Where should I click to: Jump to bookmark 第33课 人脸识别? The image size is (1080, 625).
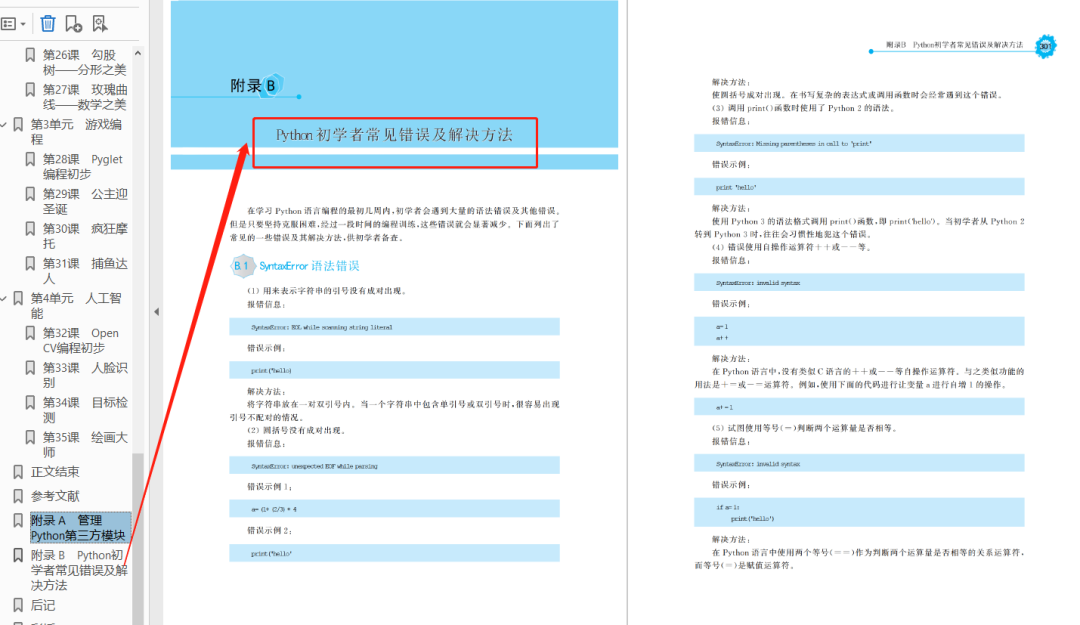pos(85,375)
